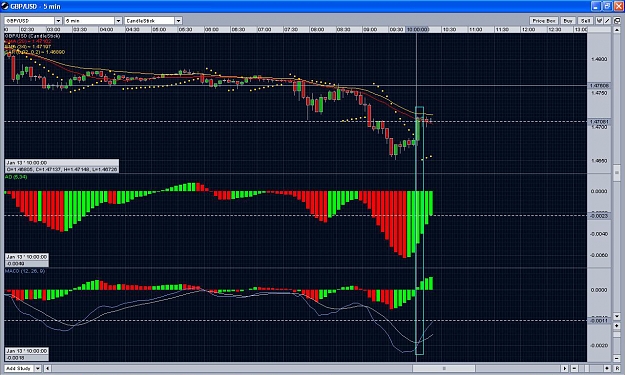Screen dimensions: 625x375
Task: Click the vertical scrollbar thumb on right
Action: click(x=617, y=173)
